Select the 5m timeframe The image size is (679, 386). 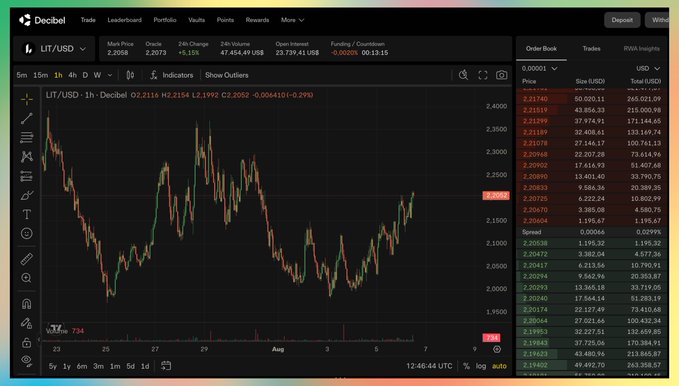click(22, 75)
